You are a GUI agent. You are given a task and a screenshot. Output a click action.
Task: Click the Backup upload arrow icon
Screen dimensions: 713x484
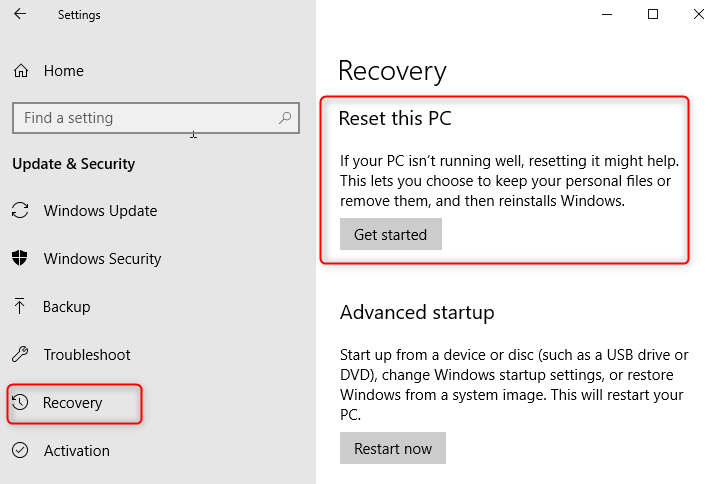click(x=20, y=307)
